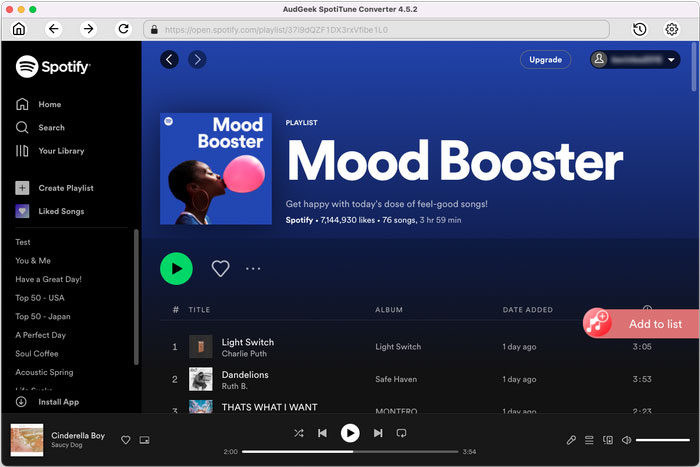Click the Cinderella Boy now-playing title
The image size is (700, 467).
78,435
